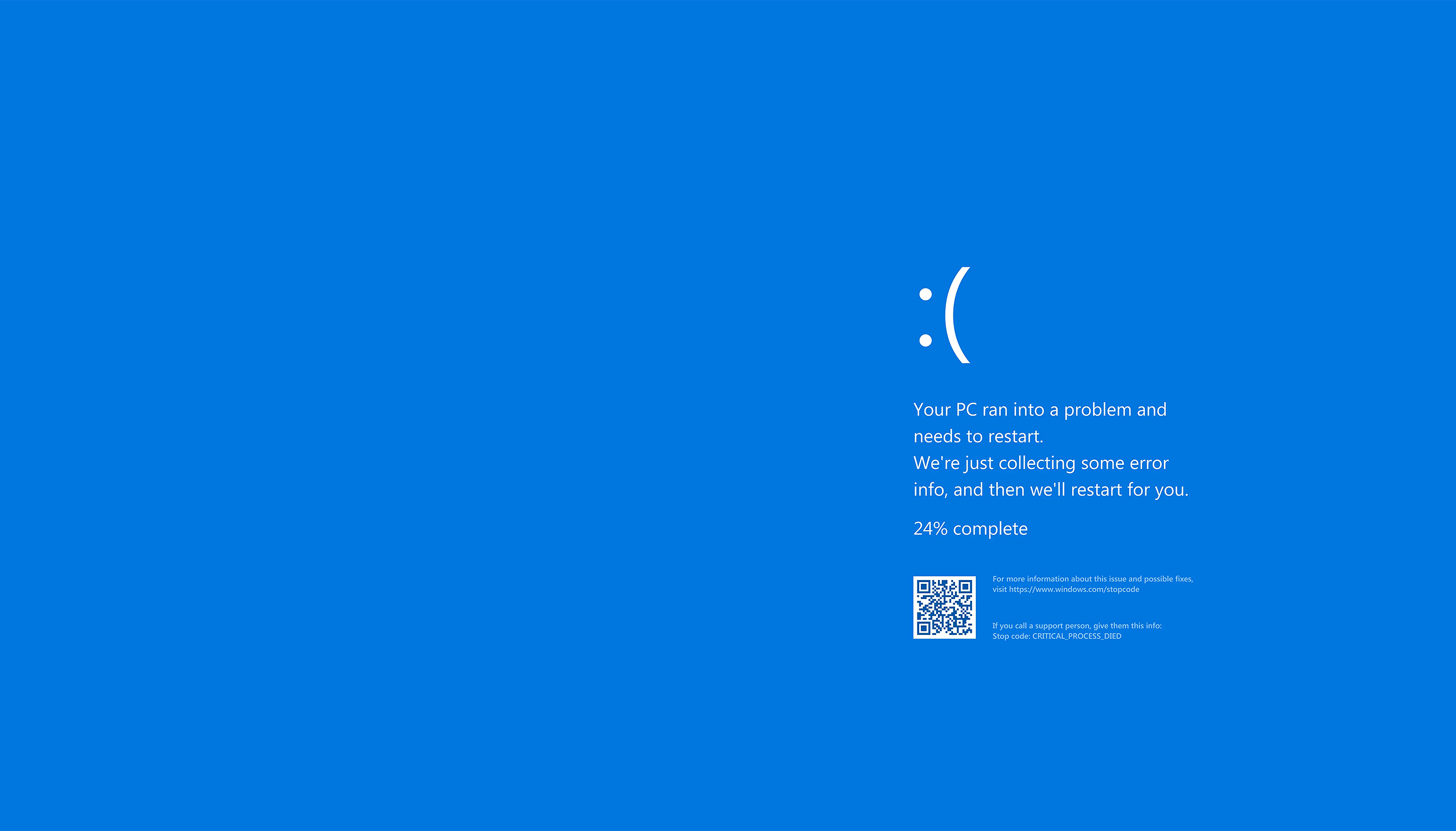Click the 'For more information about this issue' text
The width and height of the screenshot is (1456, 831).
click(x=1092, y=579)
